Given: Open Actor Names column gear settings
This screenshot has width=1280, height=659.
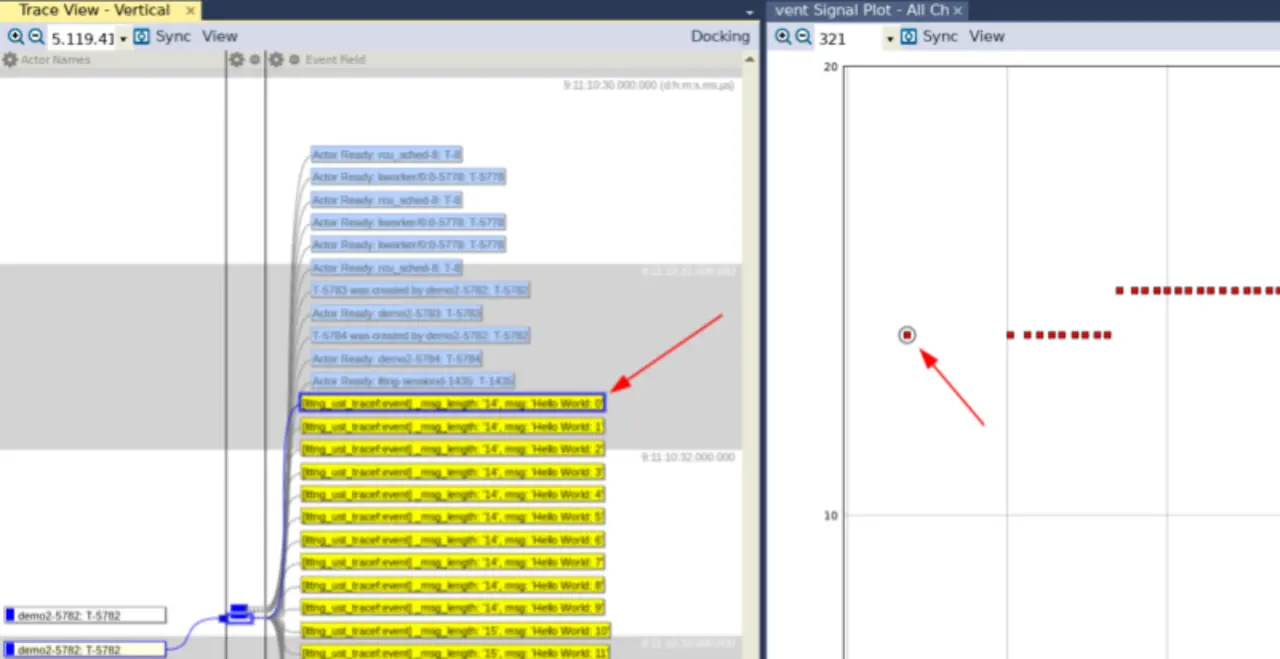Looking at the screenshot, I should tap(10, 60).
